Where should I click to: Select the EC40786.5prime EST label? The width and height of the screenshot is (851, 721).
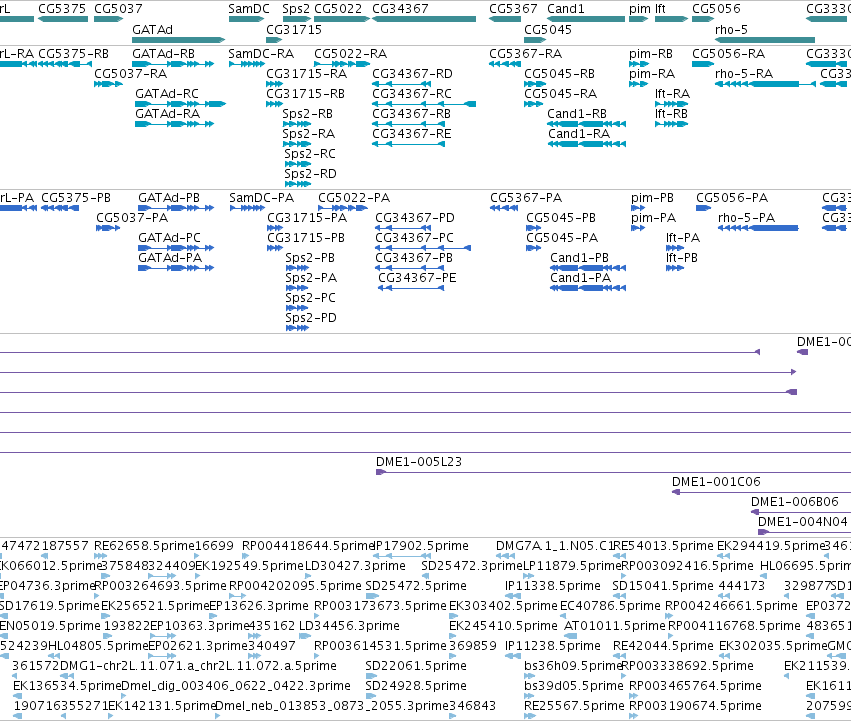tap(611, 605)
